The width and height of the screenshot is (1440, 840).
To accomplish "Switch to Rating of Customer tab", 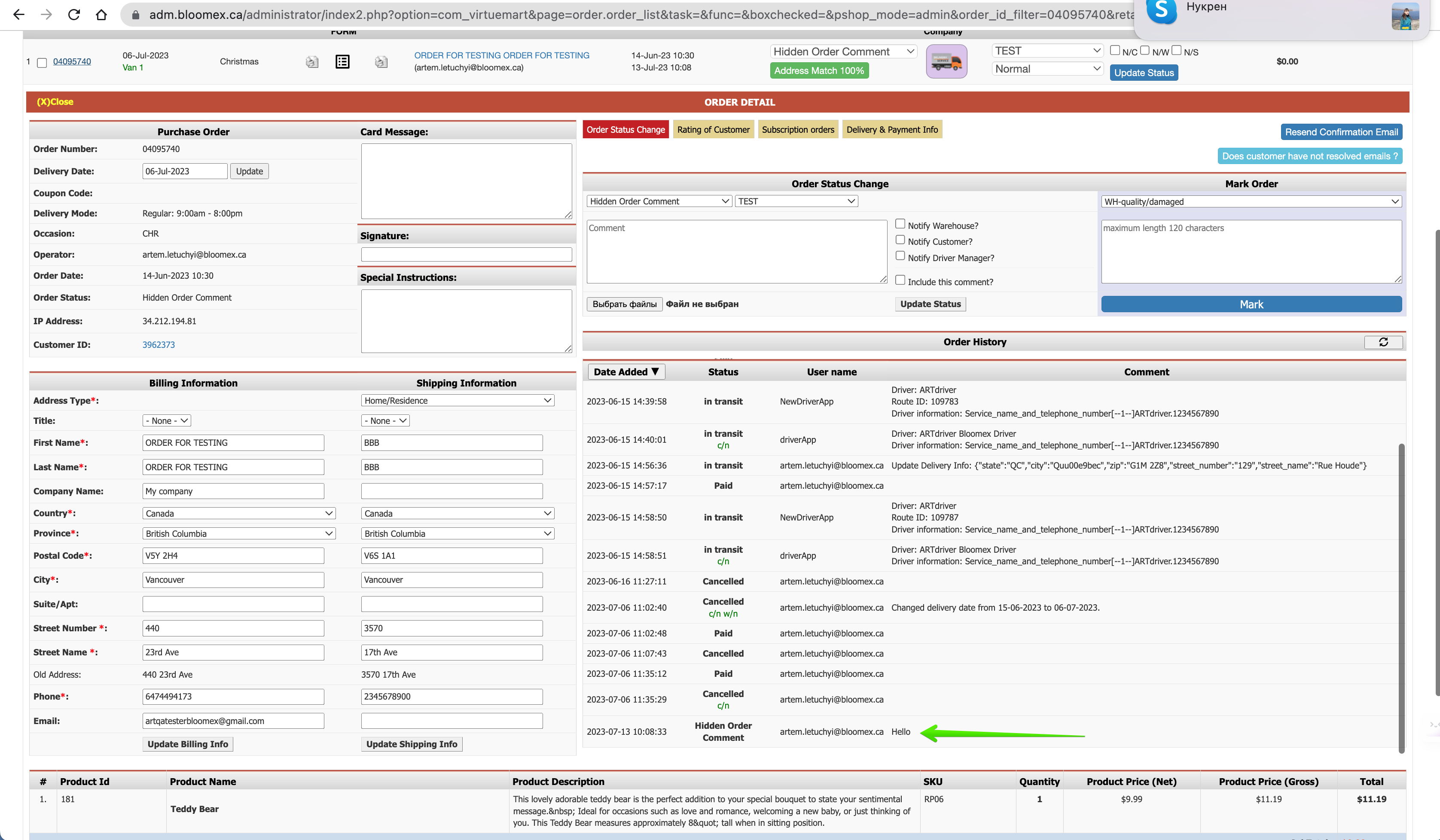I will (x=713, y=130).
